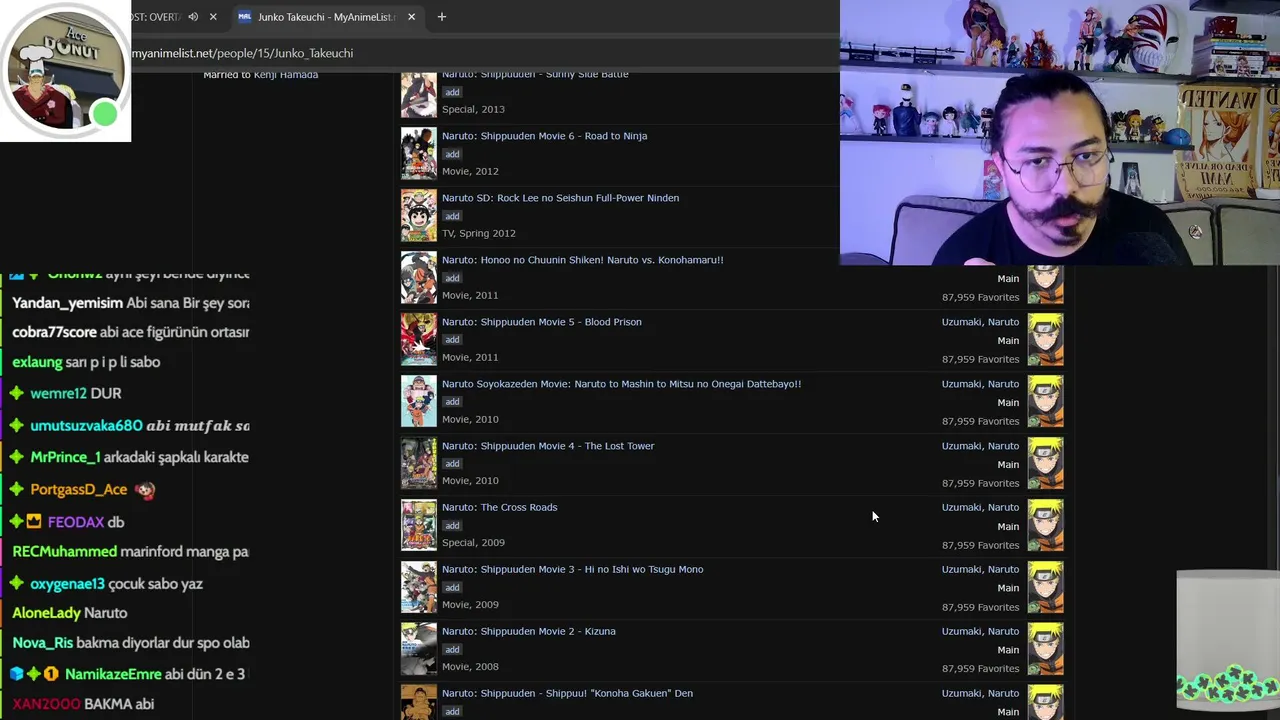1280x720 pixels.
Task: Click the Ace Donut streamer avatar
Action: click(x=65, y=71)
